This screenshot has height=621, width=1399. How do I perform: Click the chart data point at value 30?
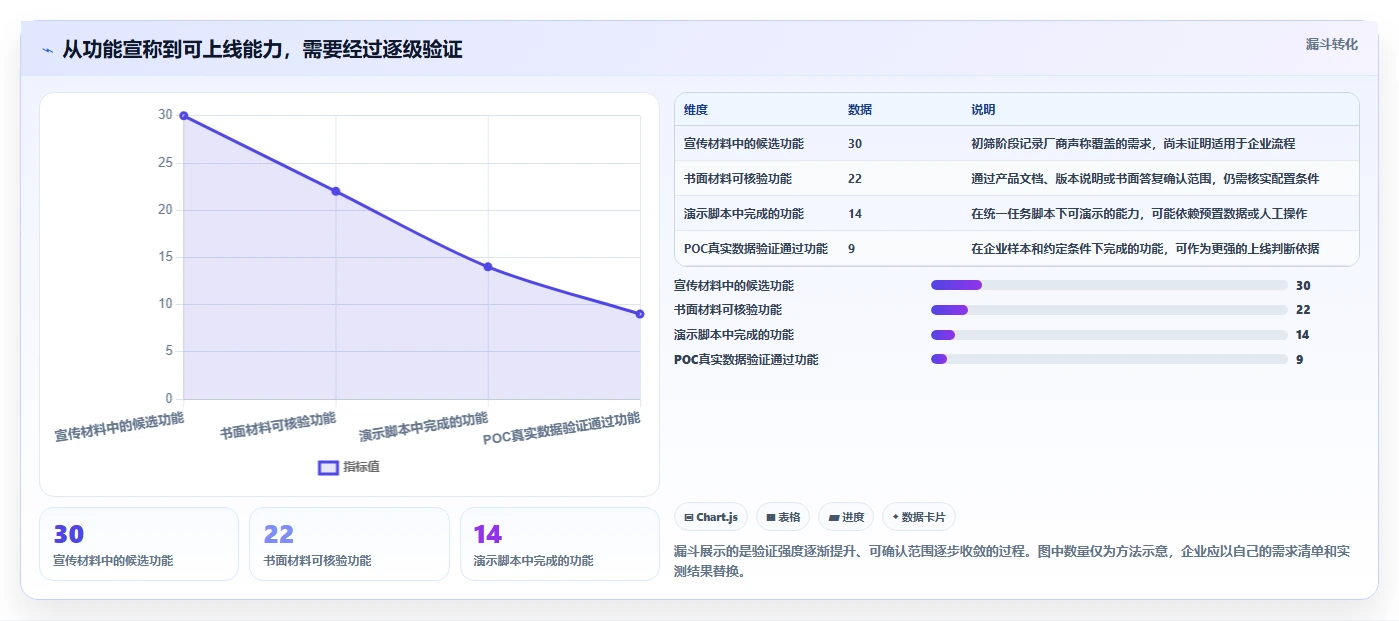click(183, 116)
